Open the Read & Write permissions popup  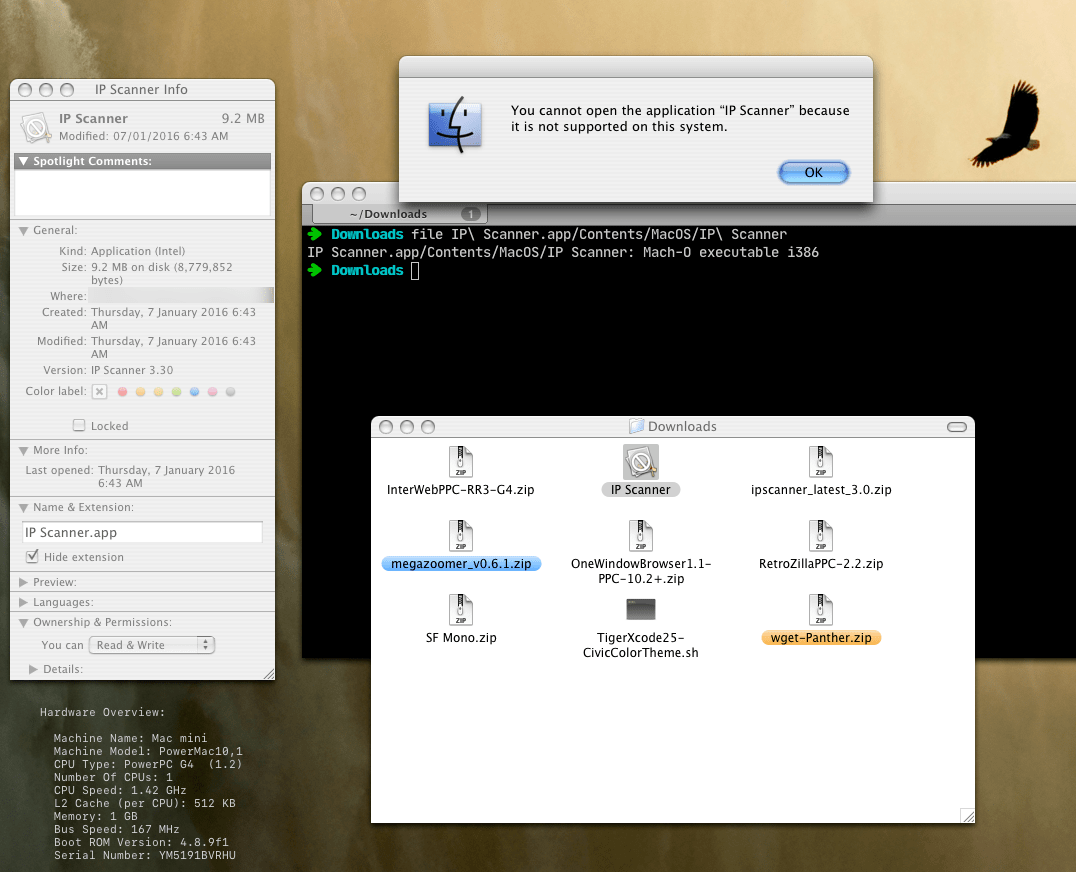tap(152, 645)
